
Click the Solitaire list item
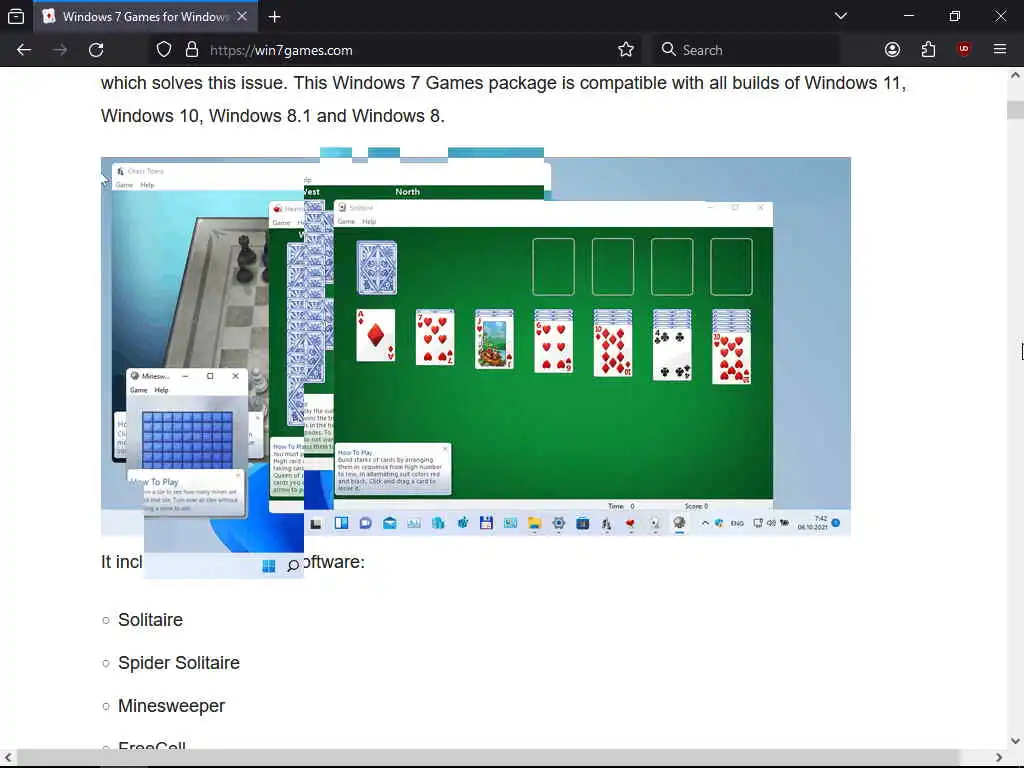click(150, 620)
